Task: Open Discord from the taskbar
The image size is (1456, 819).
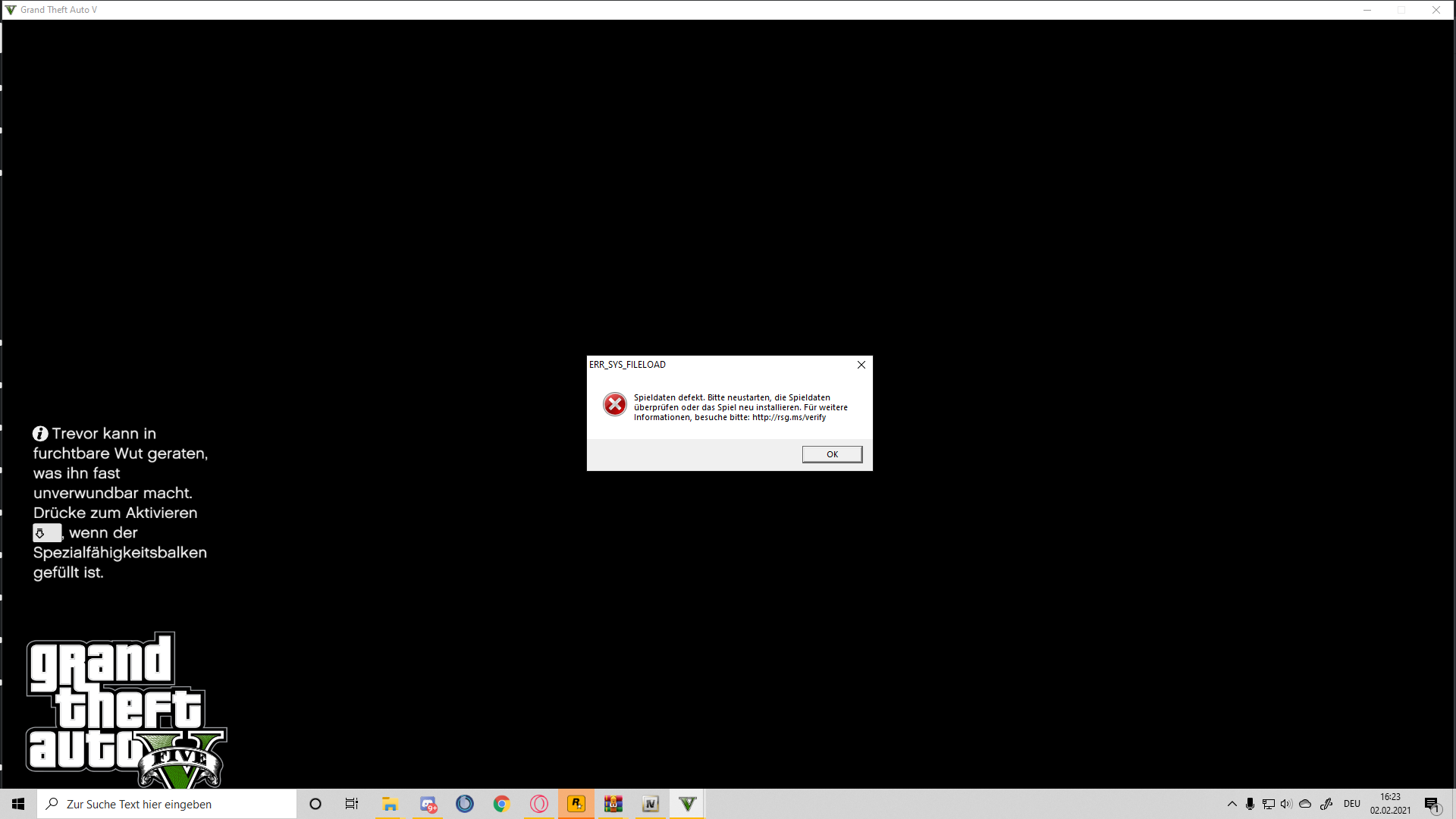Action: pyautogui.click(x=428, y=804)
